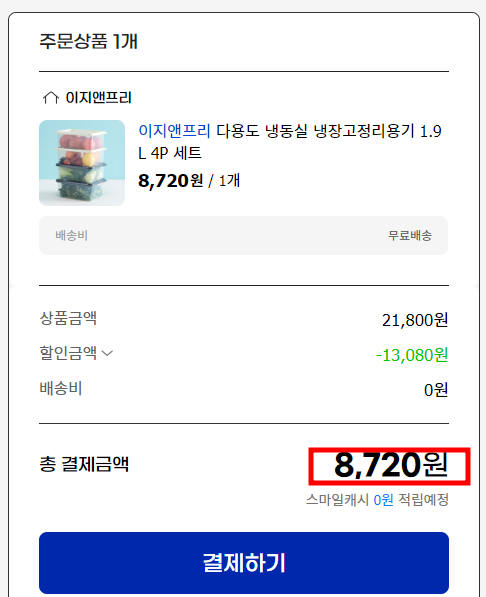Click the 총 결제금액 label
This screenshot has height=597, width=486.
pyautogui.click(x=84, y=464)
